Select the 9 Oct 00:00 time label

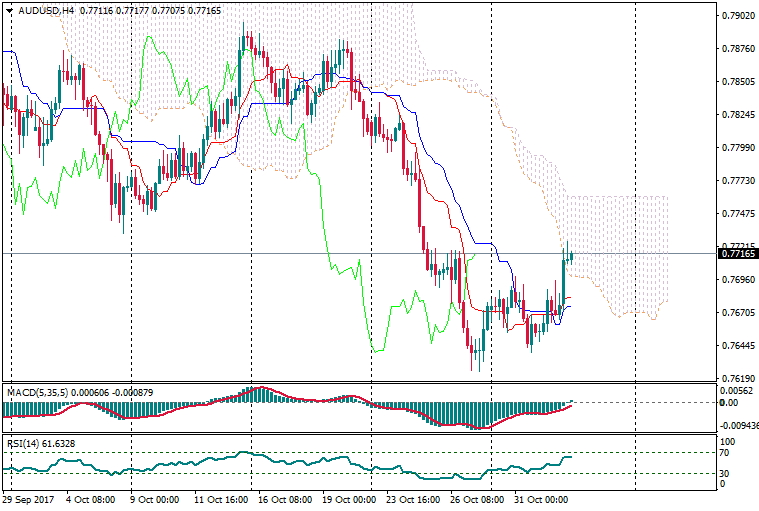[x=152, y=498]
